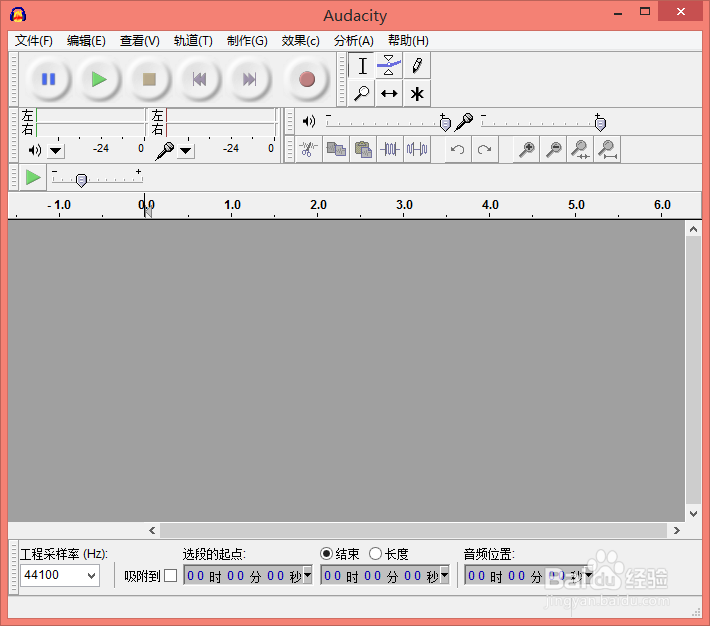Open output meter dropdown arrow
Viewport: 710px width, 626px height.
(56, 150)
